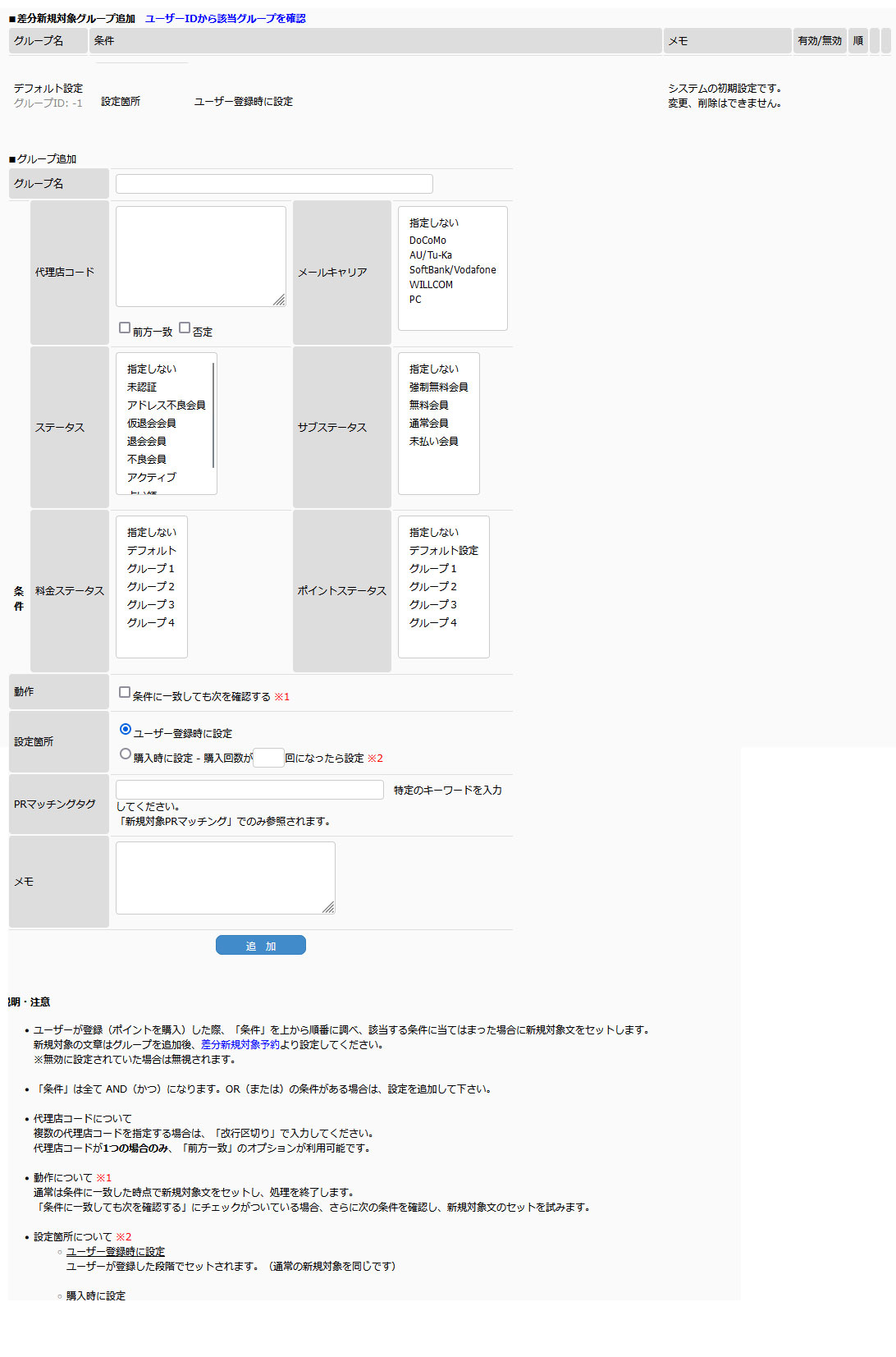This screenshot has width=896, height=1357.
Task: Select アドレス不良会員 in ステータス list
Action: coord(166,406)
